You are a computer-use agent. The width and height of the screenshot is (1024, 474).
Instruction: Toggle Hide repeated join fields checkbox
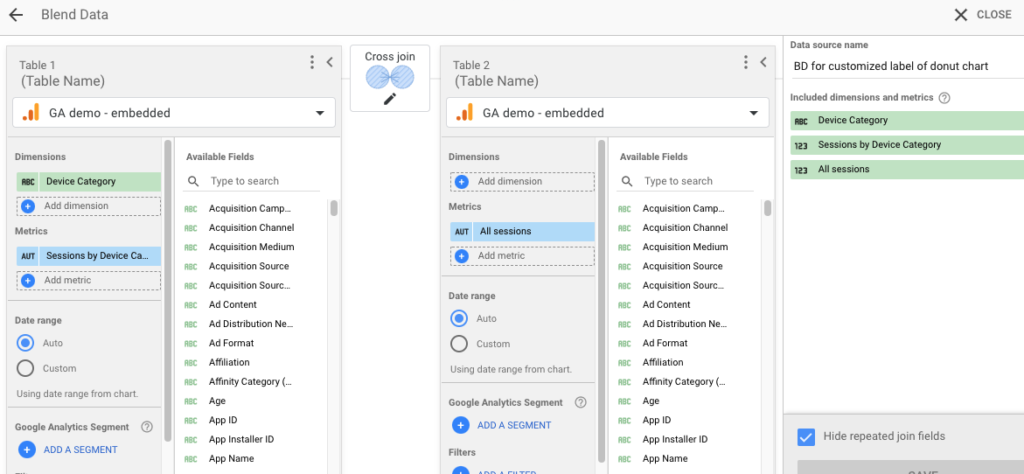(x=807, y=437)
